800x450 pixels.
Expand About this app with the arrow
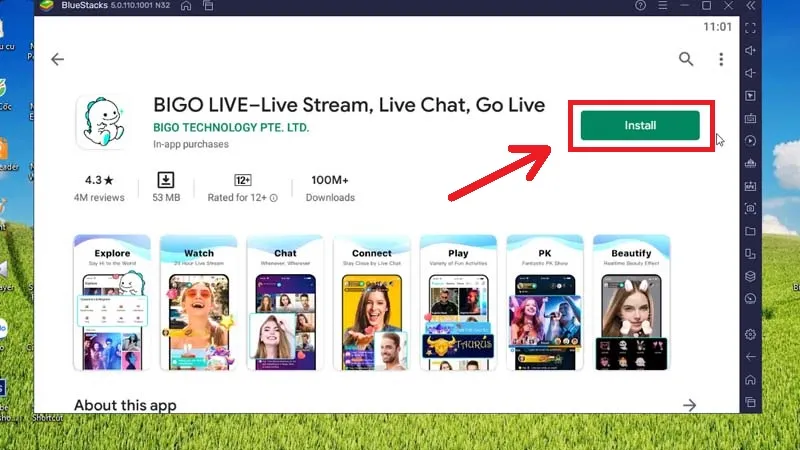tap(689, 405)
